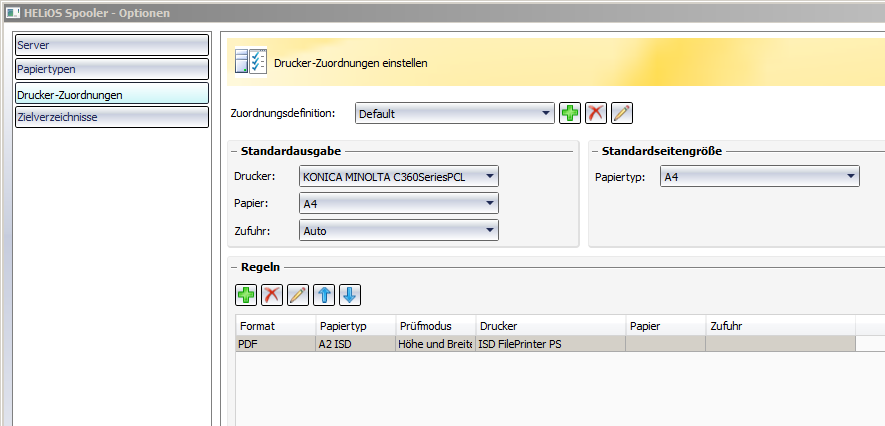Move selected rule down

point(349,295)
